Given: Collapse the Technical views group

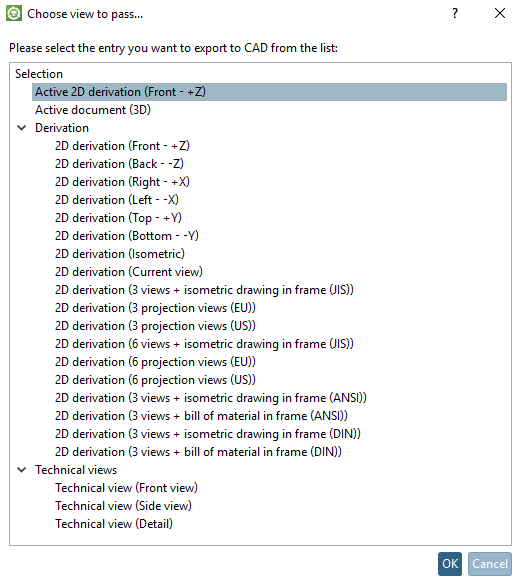Looking at the screenshot, I should pyautogui.click(x=22, y=470).
